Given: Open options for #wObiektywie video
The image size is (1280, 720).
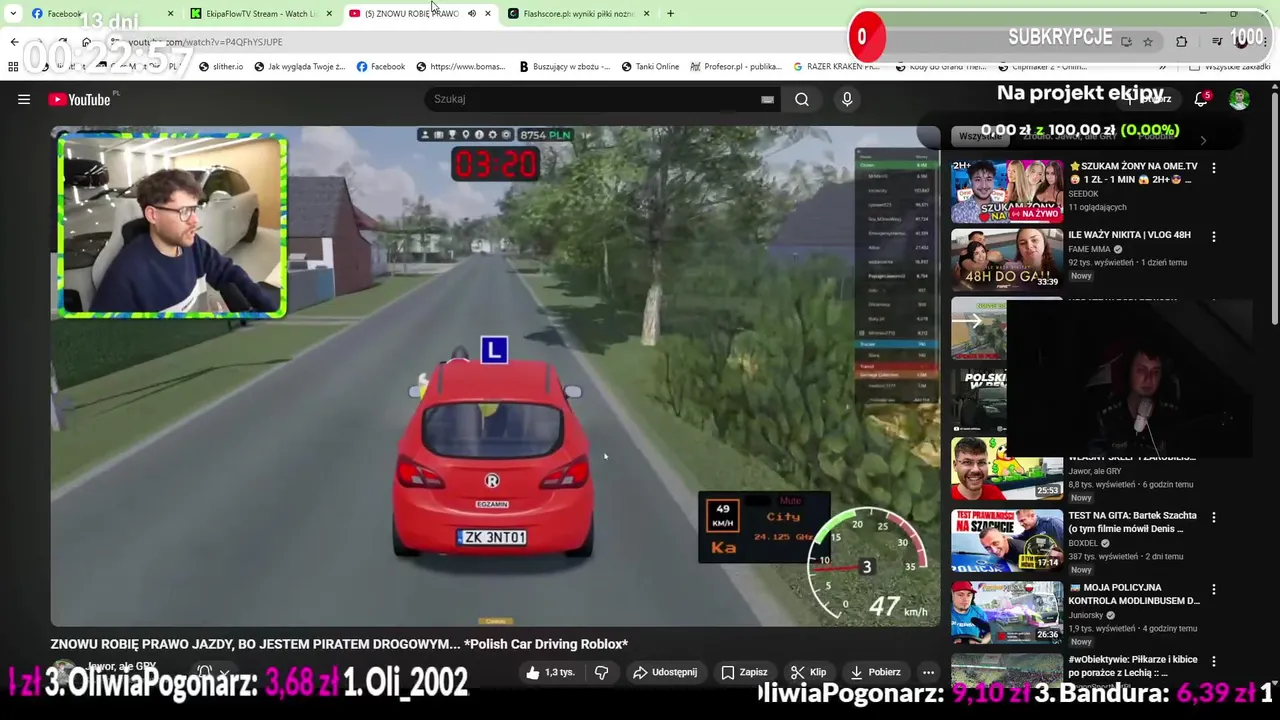Looking at the screenshot, I should pos(1214,661).
